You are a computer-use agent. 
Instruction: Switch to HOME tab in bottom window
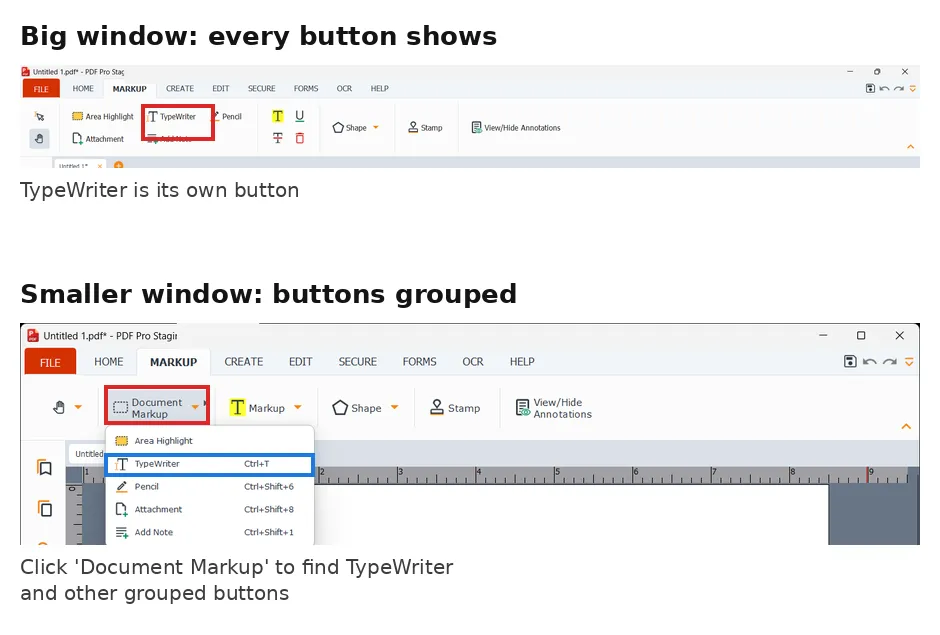[109, 362]
